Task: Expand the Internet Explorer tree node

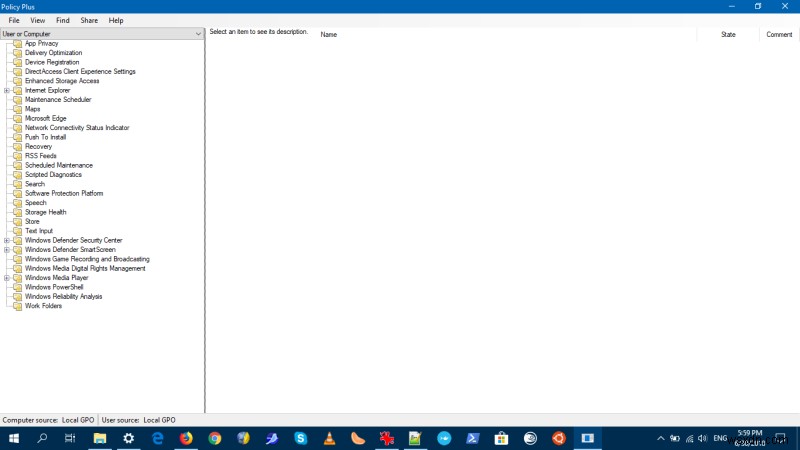Action: 7,90
